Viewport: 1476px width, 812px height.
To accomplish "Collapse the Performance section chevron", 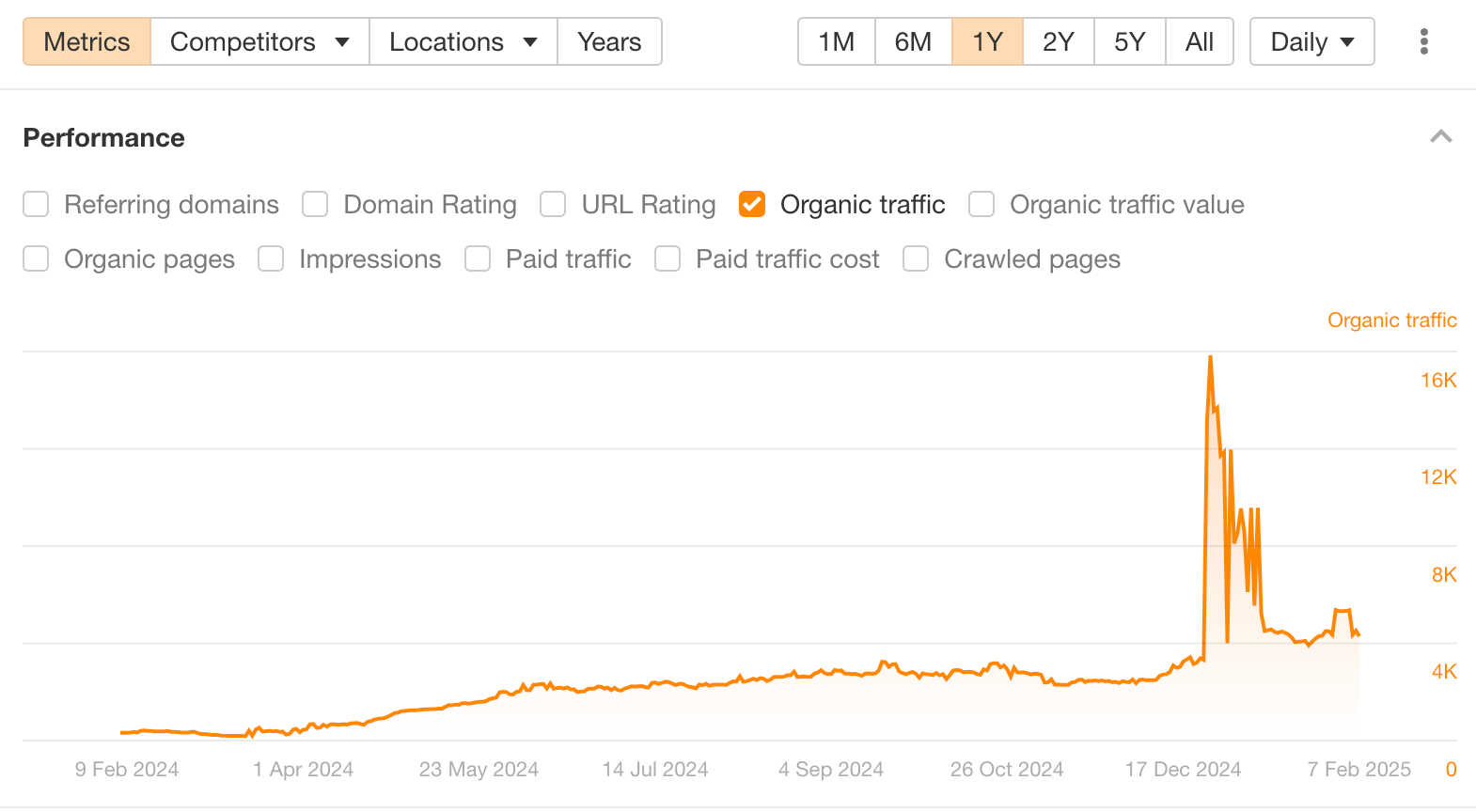I will click(1440, 137).
